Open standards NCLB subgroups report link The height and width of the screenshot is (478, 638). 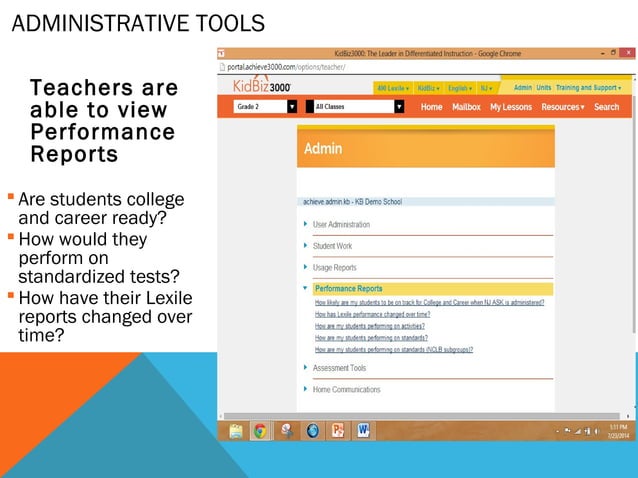click(394, 349)
